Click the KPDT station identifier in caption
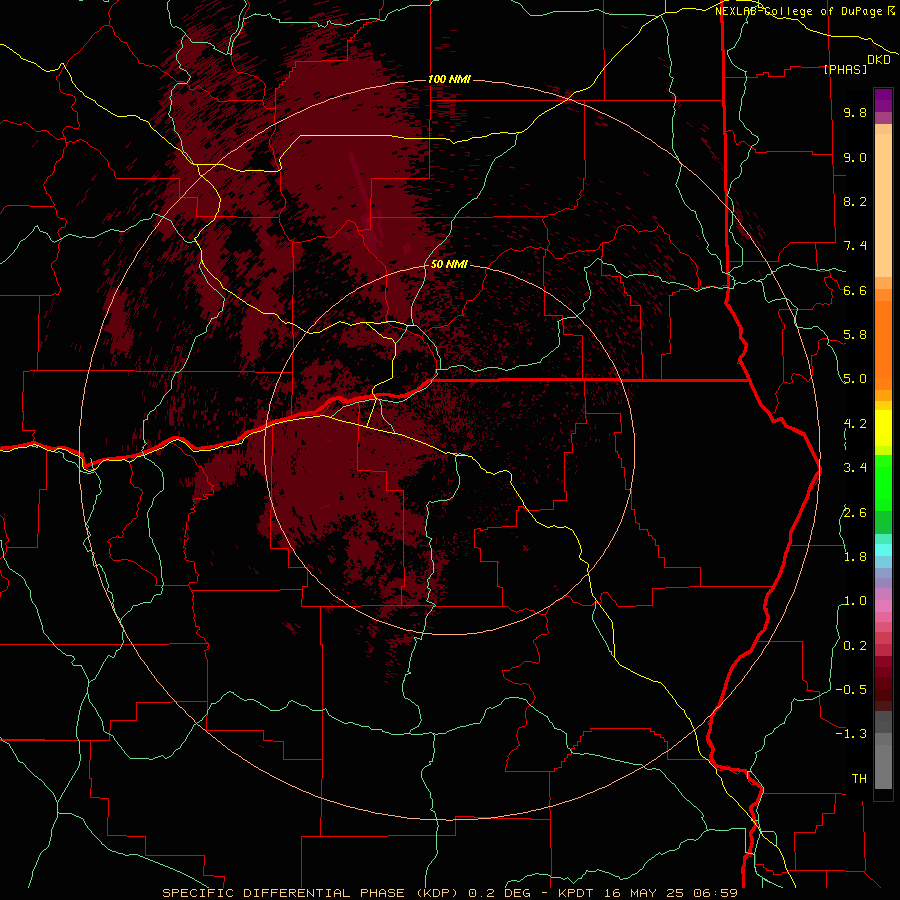 [x=578, y=893]
